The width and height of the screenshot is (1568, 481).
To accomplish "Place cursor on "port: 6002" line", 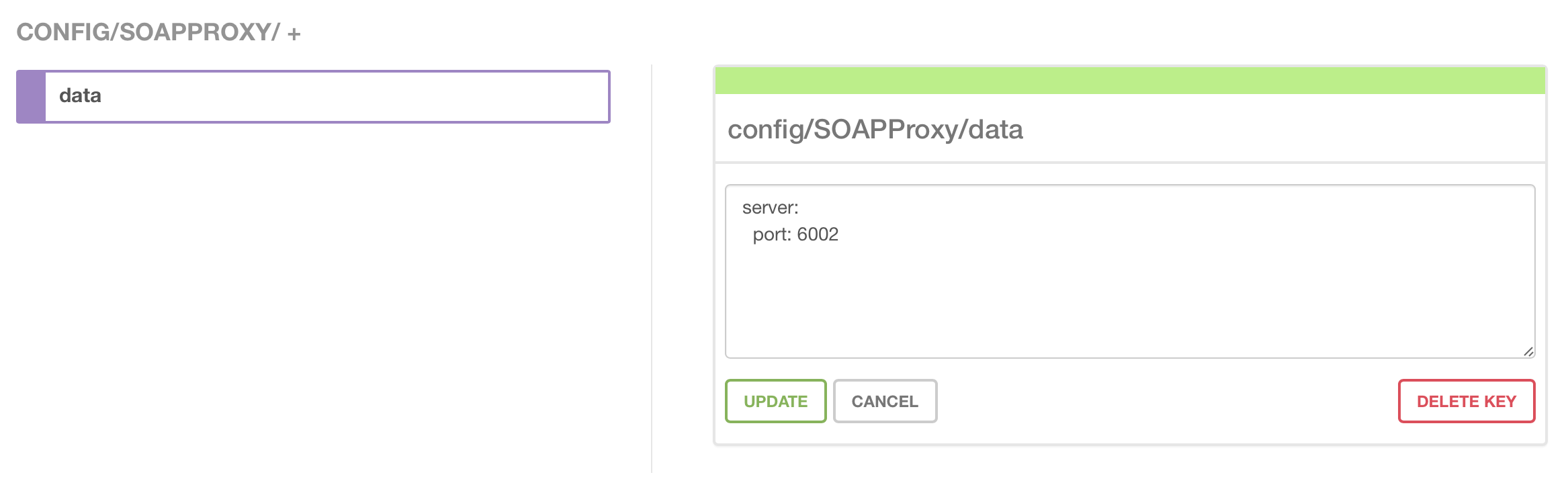I will pyautogui.click(x=795, y=234).
